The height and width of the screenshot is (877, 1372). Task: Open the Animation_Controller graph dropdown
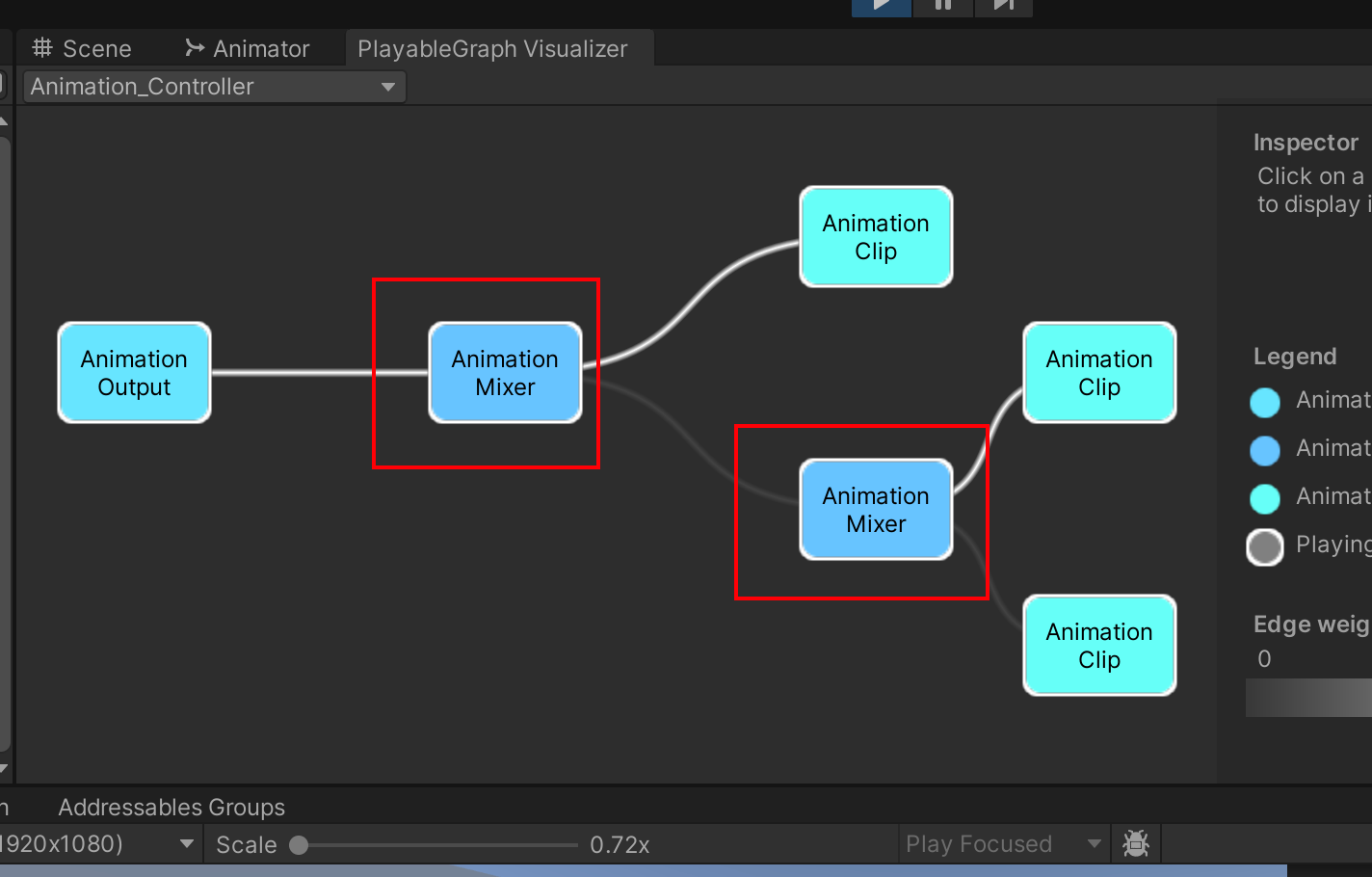click(x=214, y=87)
